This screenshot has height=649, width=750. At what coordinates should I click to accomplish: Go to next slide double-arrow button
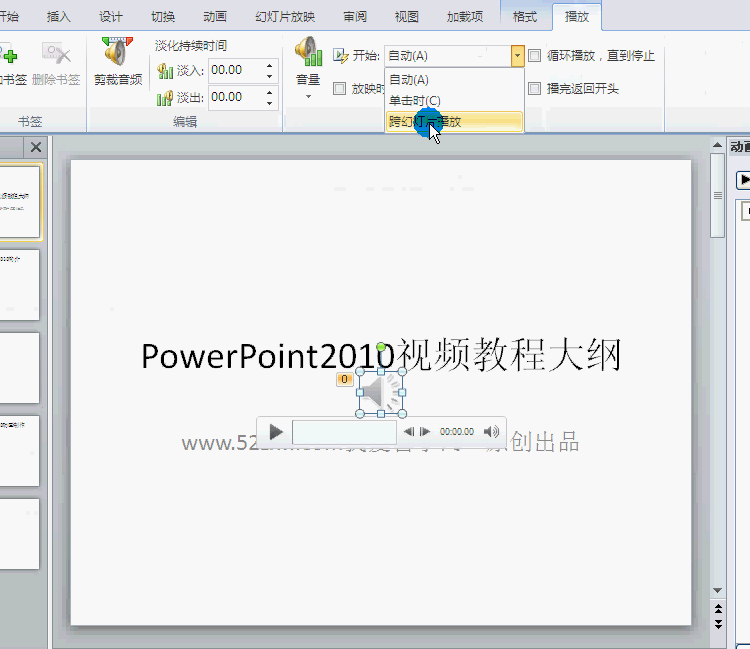(x=718, y=624)
